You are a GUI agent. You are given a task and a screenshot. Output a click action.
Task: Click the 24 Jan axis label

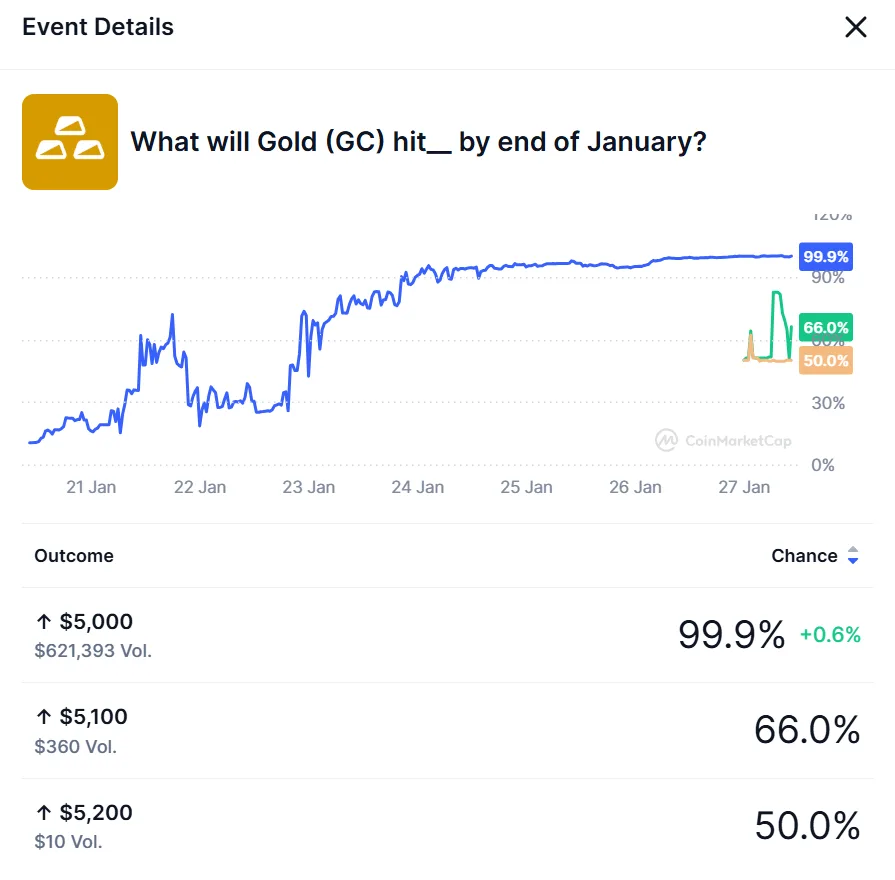pos(417,487)
